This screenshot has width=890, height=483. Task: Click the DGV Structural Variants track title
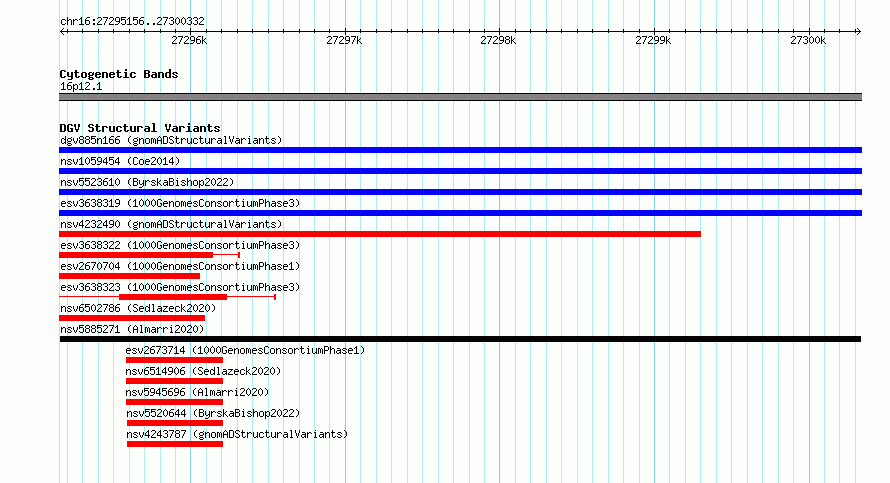pos(140,128)
